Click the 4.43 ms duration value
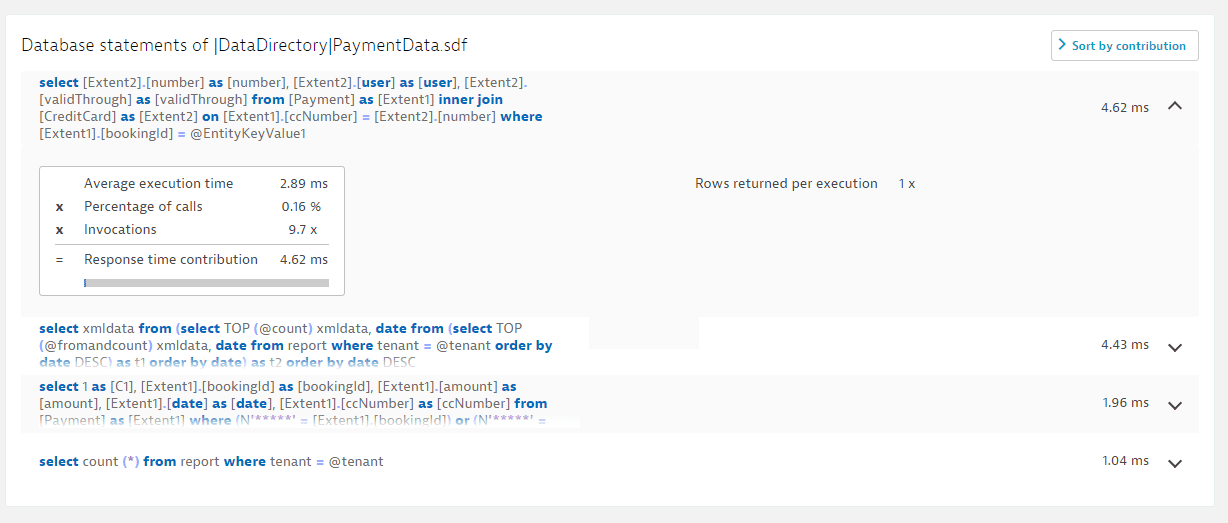Image resolution: width=1228 pixels, height=523 pixels. click(x=1124, y=345)
